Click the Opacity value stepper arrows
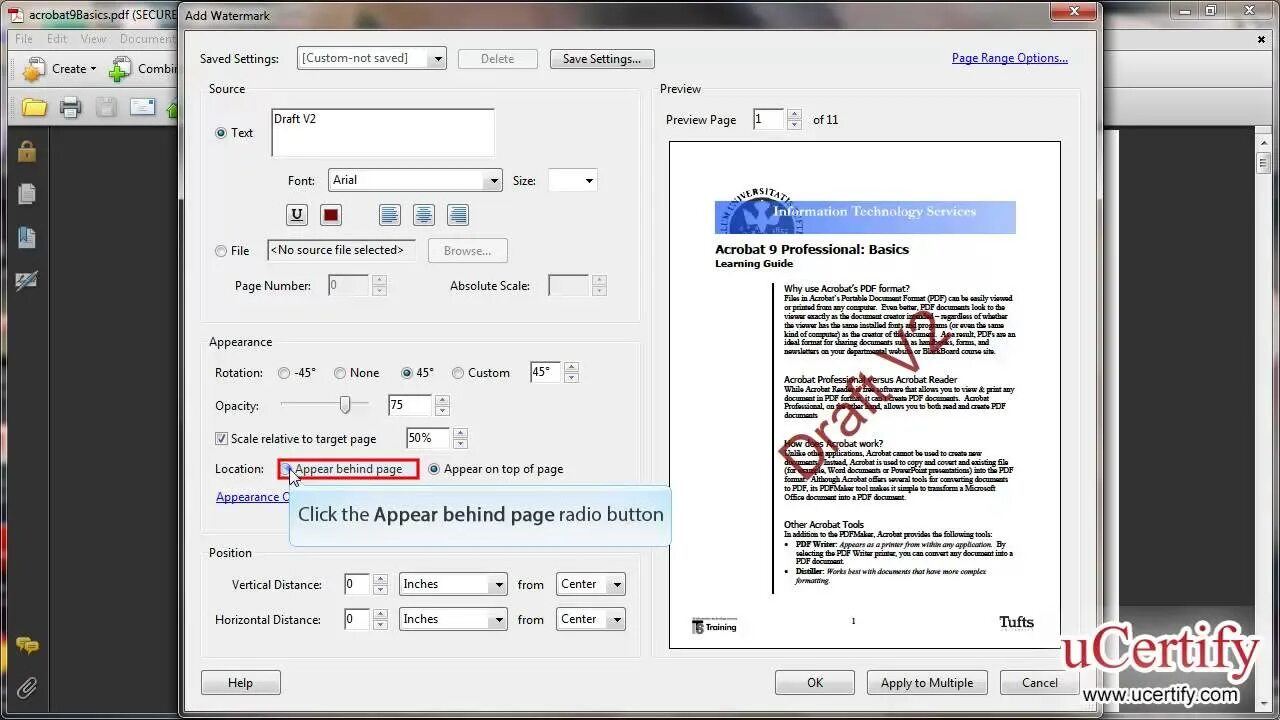1280x720 pixels. [442, 405]
